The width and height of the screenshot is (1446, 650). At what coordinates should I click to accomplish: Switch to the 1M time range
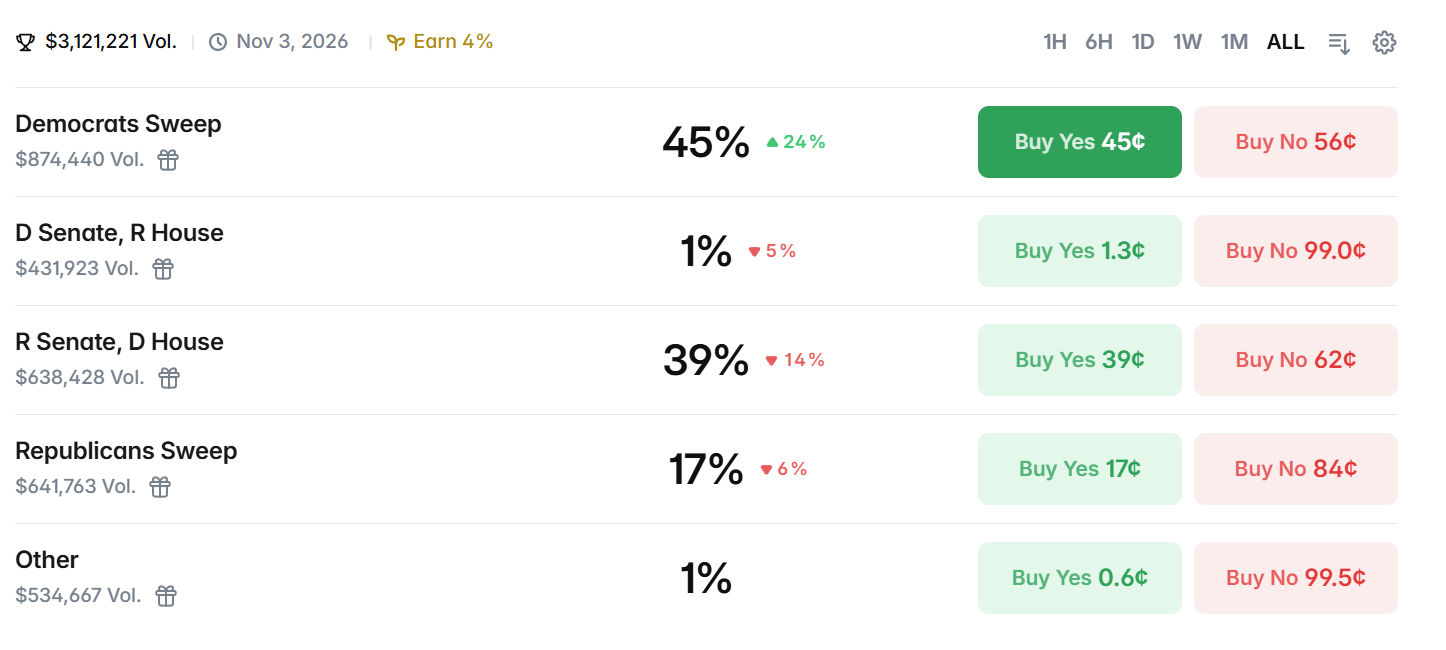(1234, 42)
